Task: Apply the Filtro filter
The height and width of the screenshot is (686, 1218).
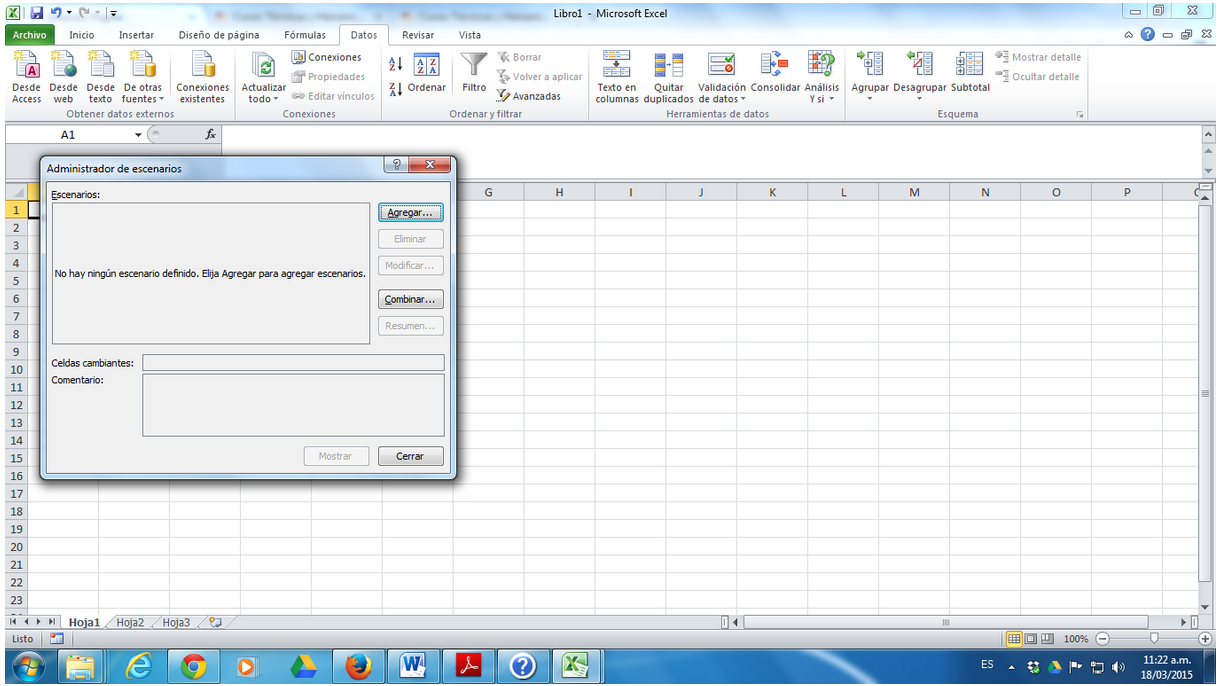Action: [474, 74]
